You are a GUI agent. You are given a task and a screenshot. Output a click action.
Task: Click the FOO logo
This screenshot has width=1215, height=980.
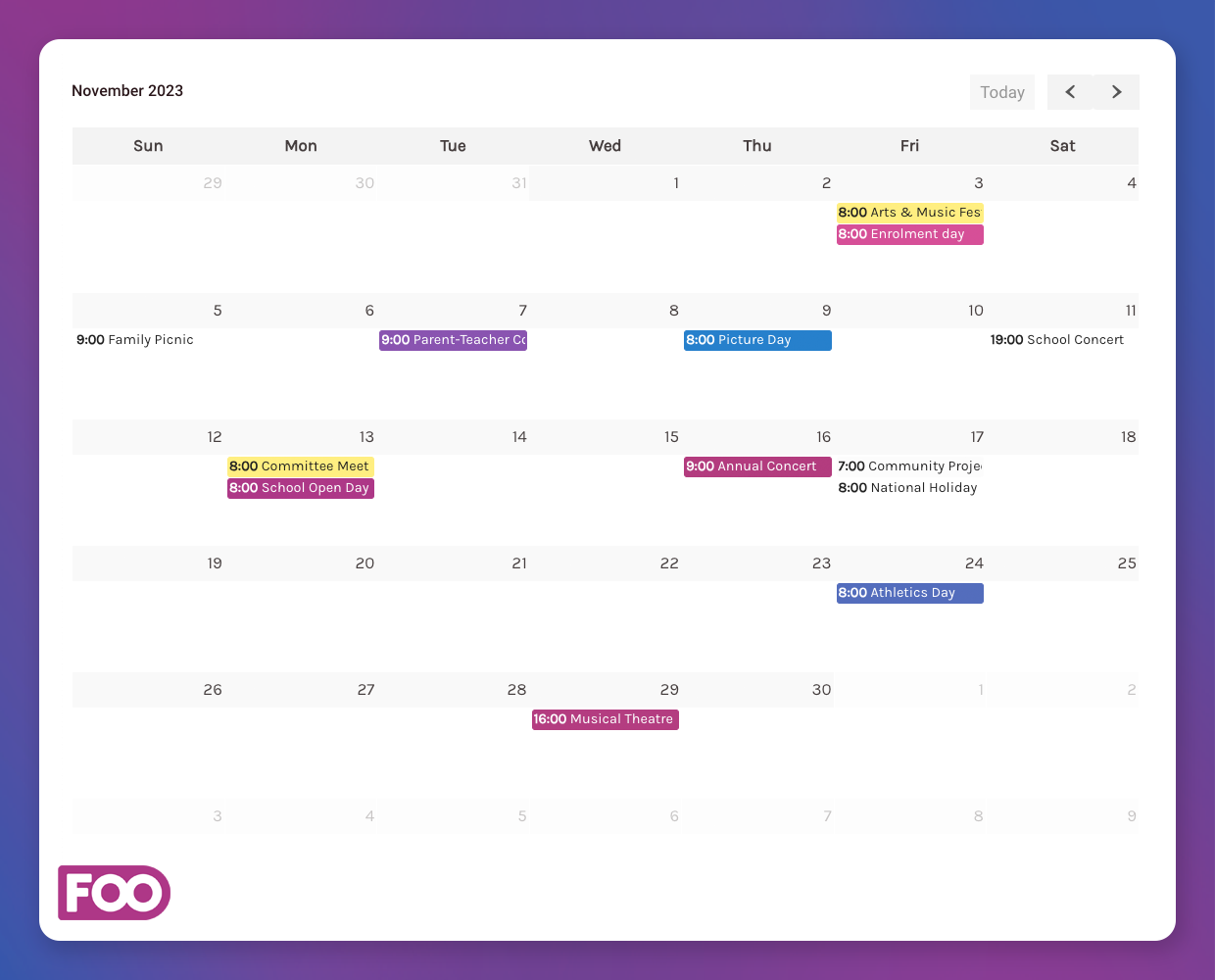(114, 893)
